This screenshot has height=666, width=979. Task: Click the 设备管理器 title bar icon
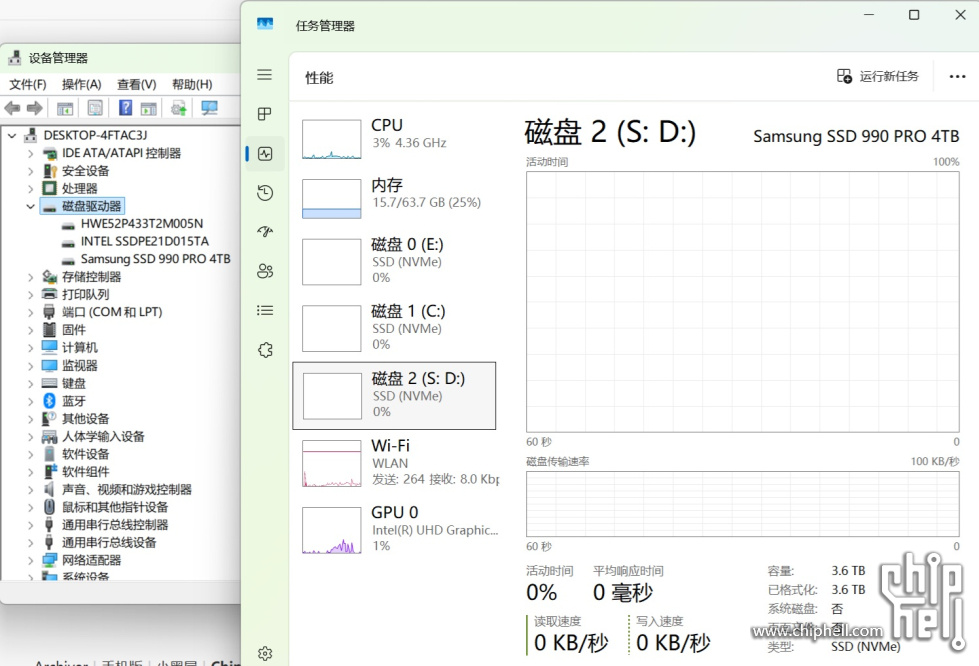pos(15,57)
